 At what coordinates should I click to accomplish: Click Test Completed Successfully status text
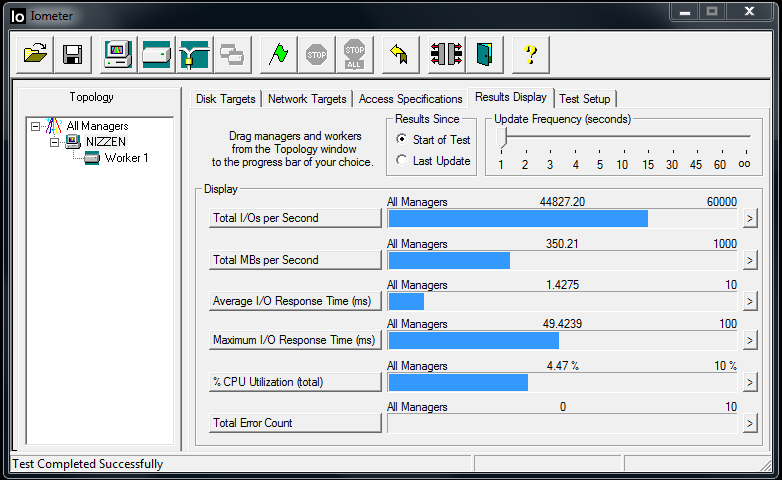88,464
